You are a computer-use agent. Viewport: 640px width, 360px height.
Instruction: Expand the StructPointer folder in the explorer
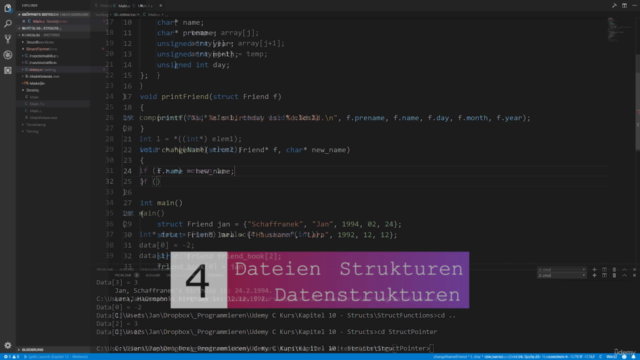pyautogui.click(x=41, y=49)
